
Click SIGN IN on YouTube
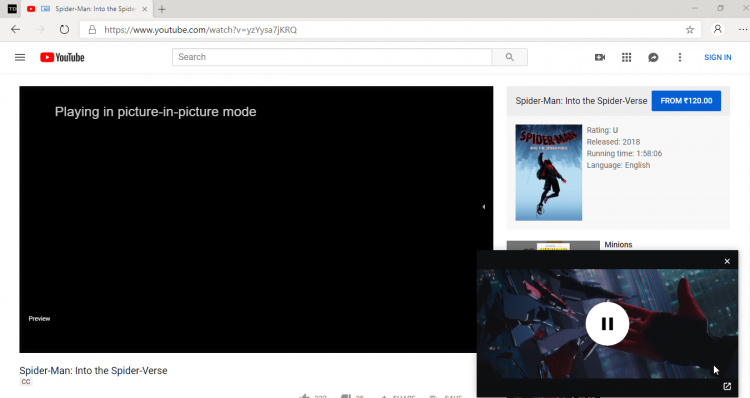point(717,57)
